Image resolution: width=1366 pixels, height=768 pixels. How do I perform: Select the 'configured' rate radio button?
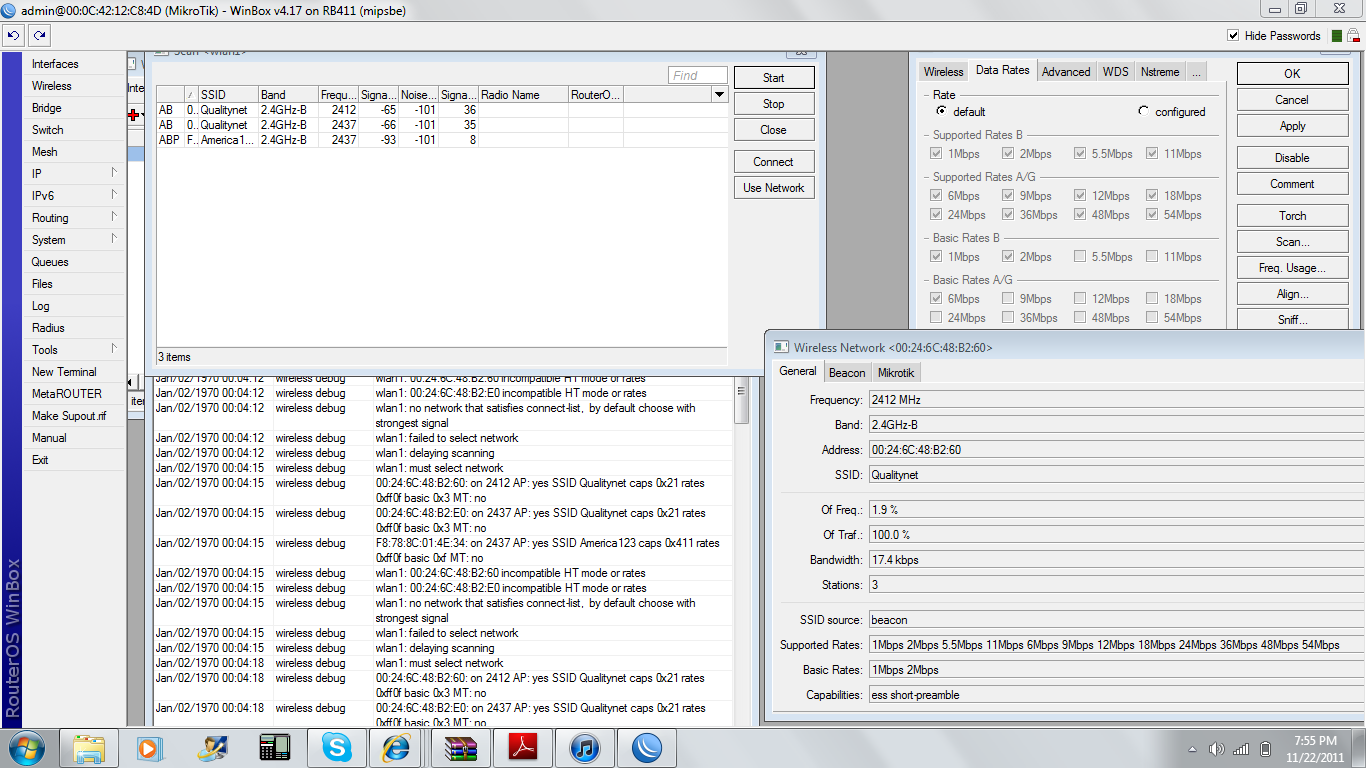pyautogui.click(x=1143, y=111)
